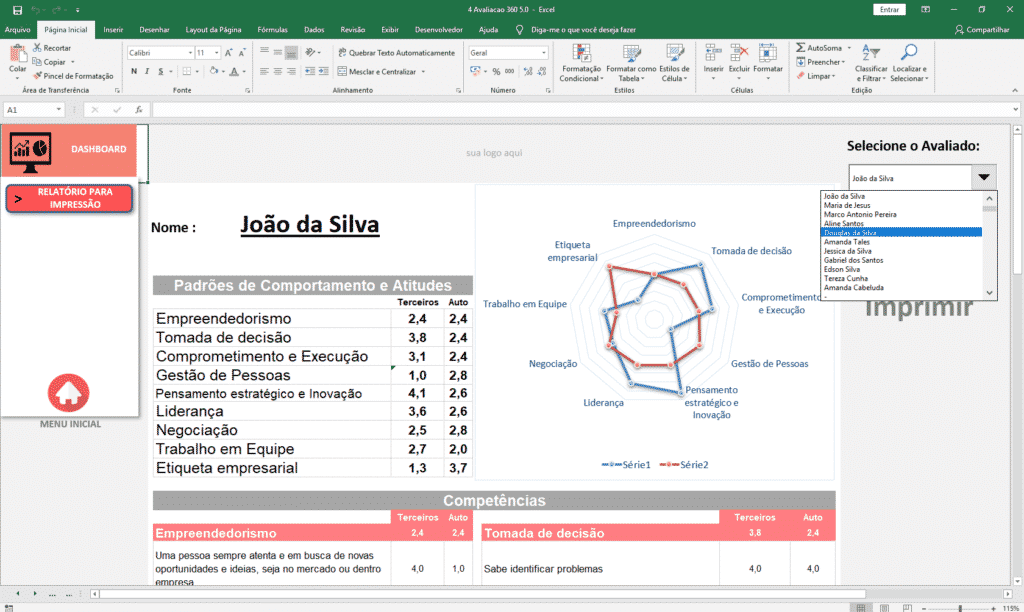Screen dimensions: 1024x612
Task: Open Formatar como Tabela
Action: click(631, 63)
